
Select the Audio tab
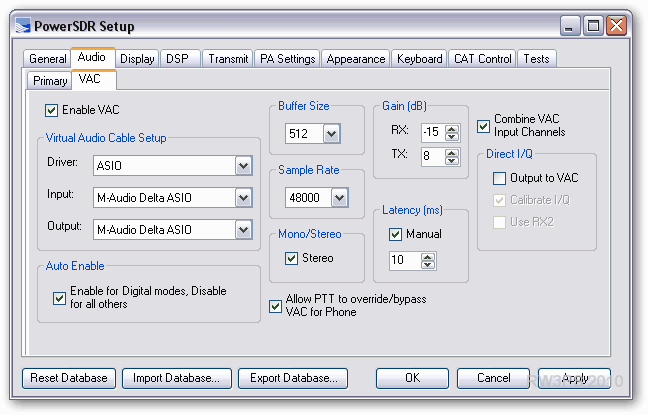point(93,57)
